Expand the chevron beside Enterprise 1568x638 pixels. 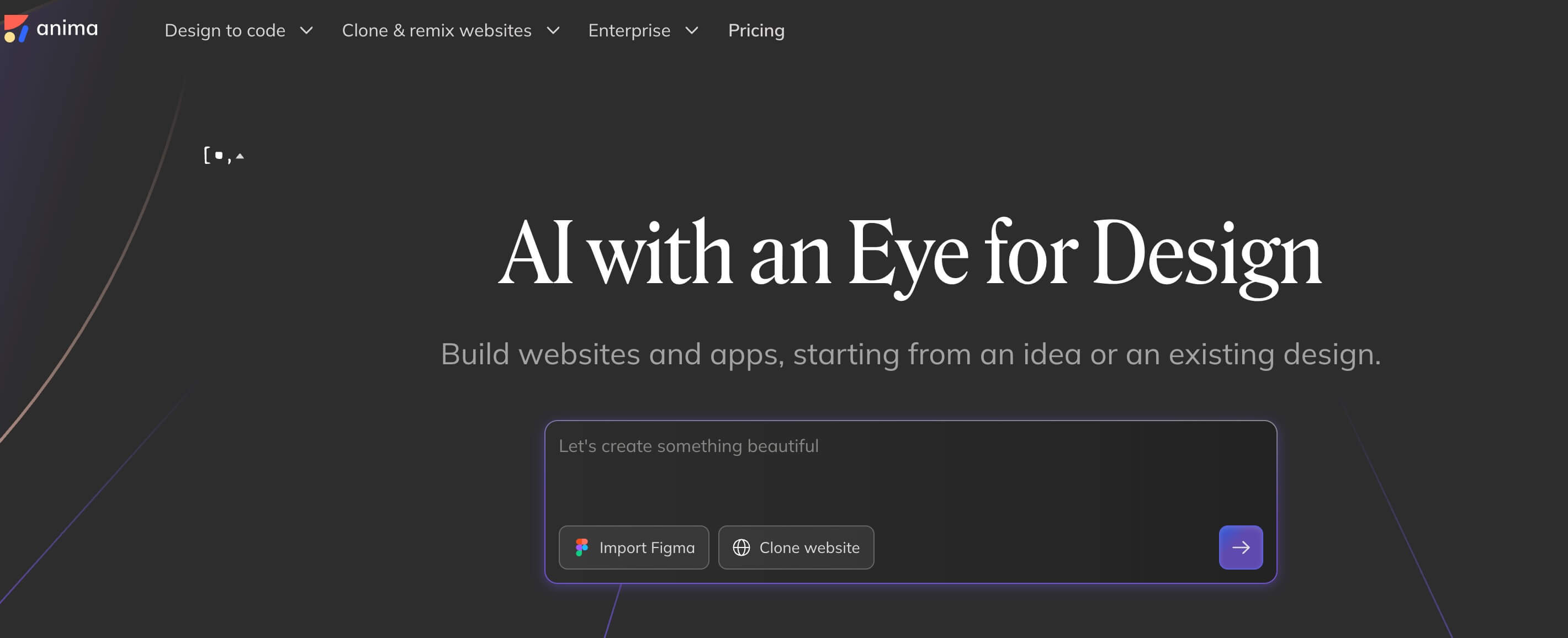[691, 30]
